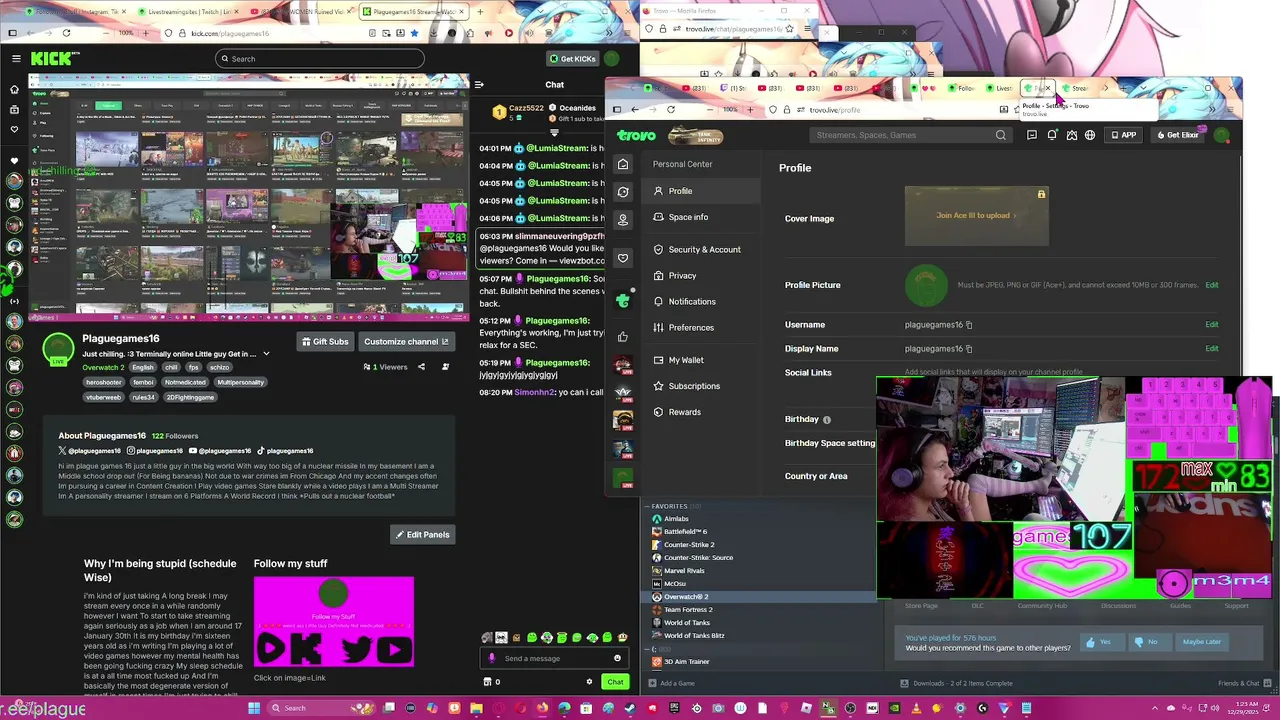Open the Trovo language globe icon
This screenshot has height=720, width=1280.
pyautogui.click(x=1090, y=135)
